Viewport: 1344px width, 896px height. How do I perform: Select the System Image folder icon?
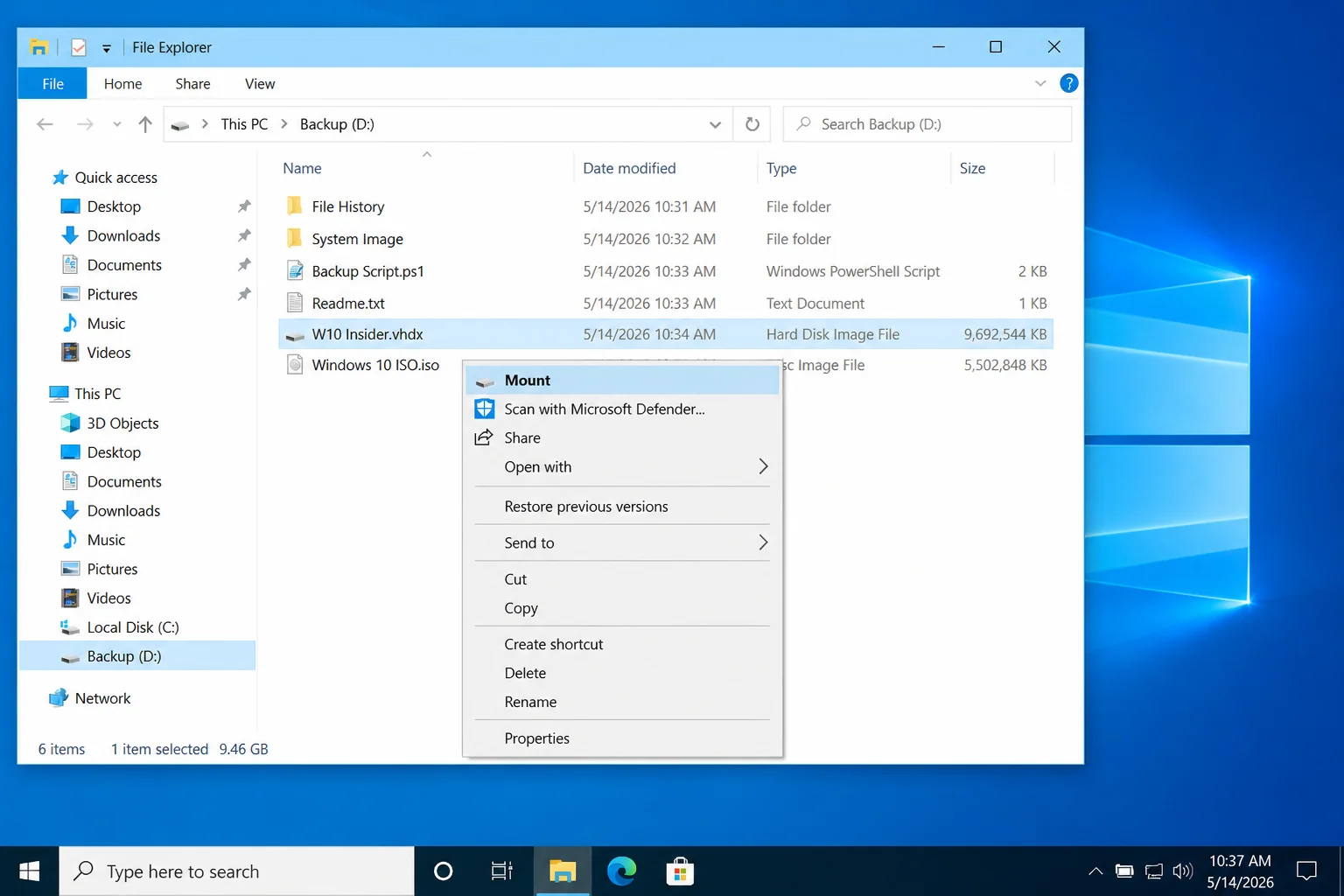[295, 239]
